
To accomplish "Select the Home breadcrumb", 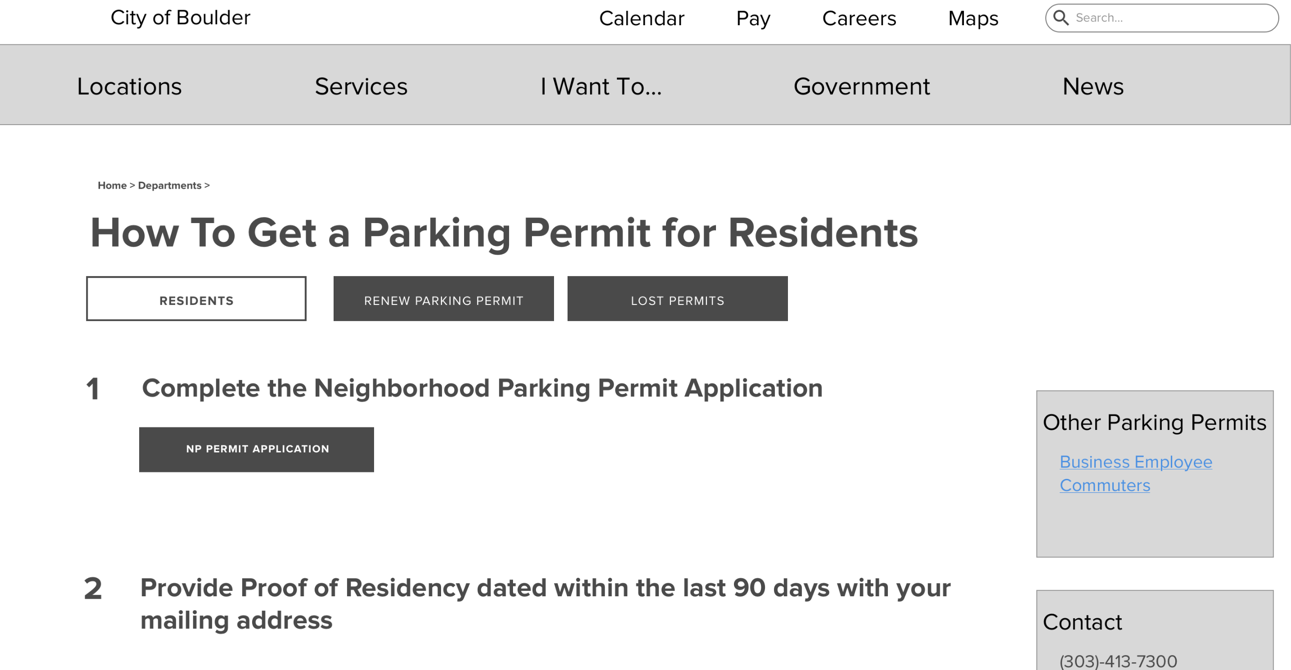I will [112, 185].
